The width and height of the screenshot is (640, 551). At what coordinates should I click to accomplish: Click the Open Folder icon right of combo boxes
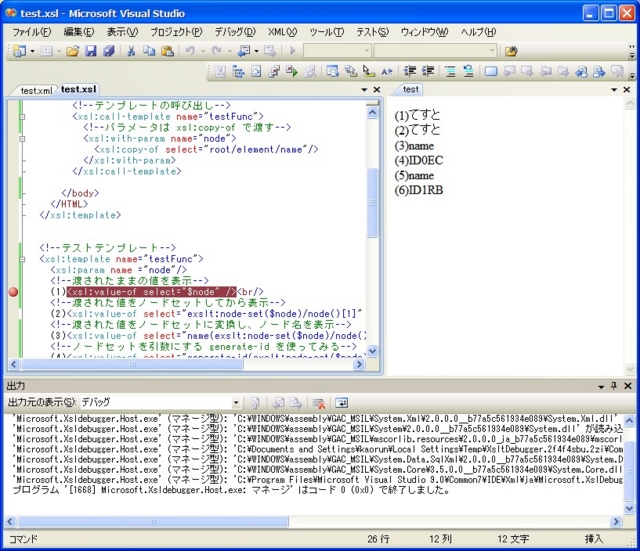click(x=511, y=51)
